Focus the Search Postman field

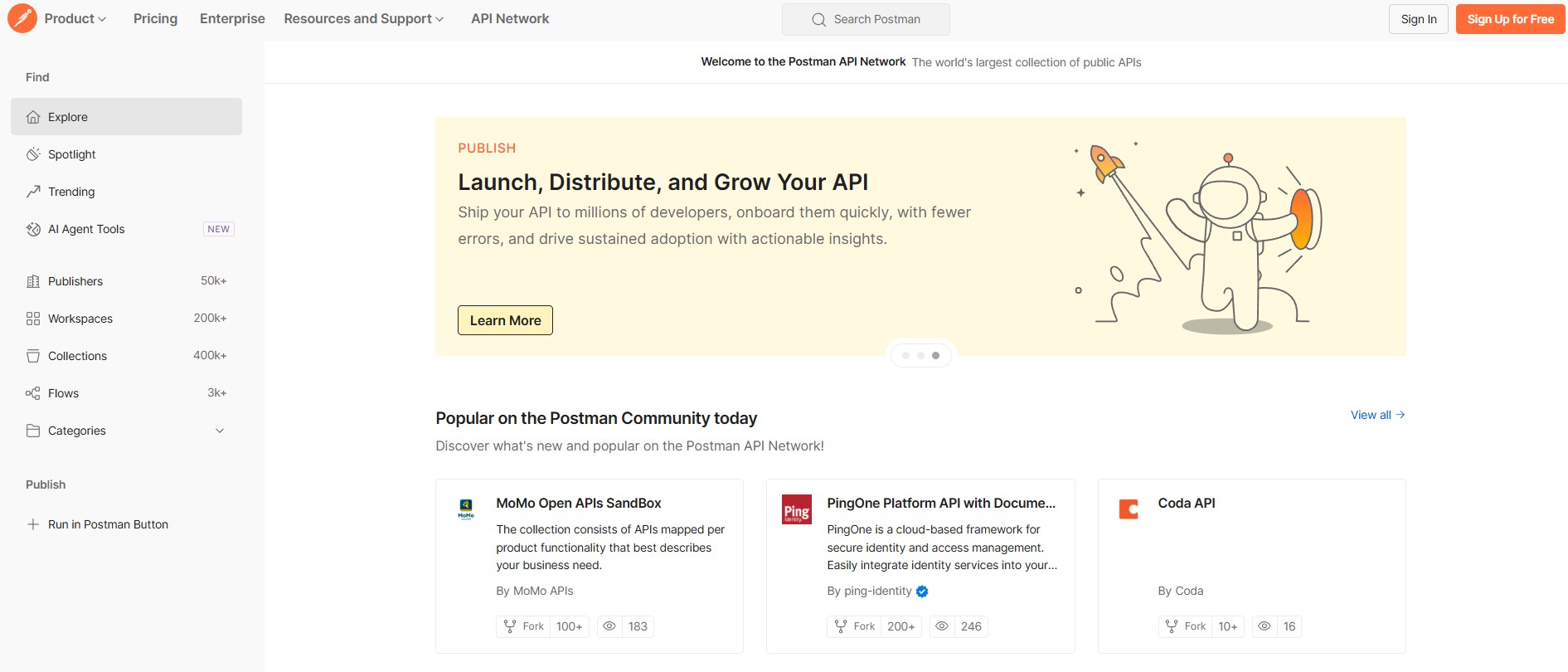click(866, 19)
